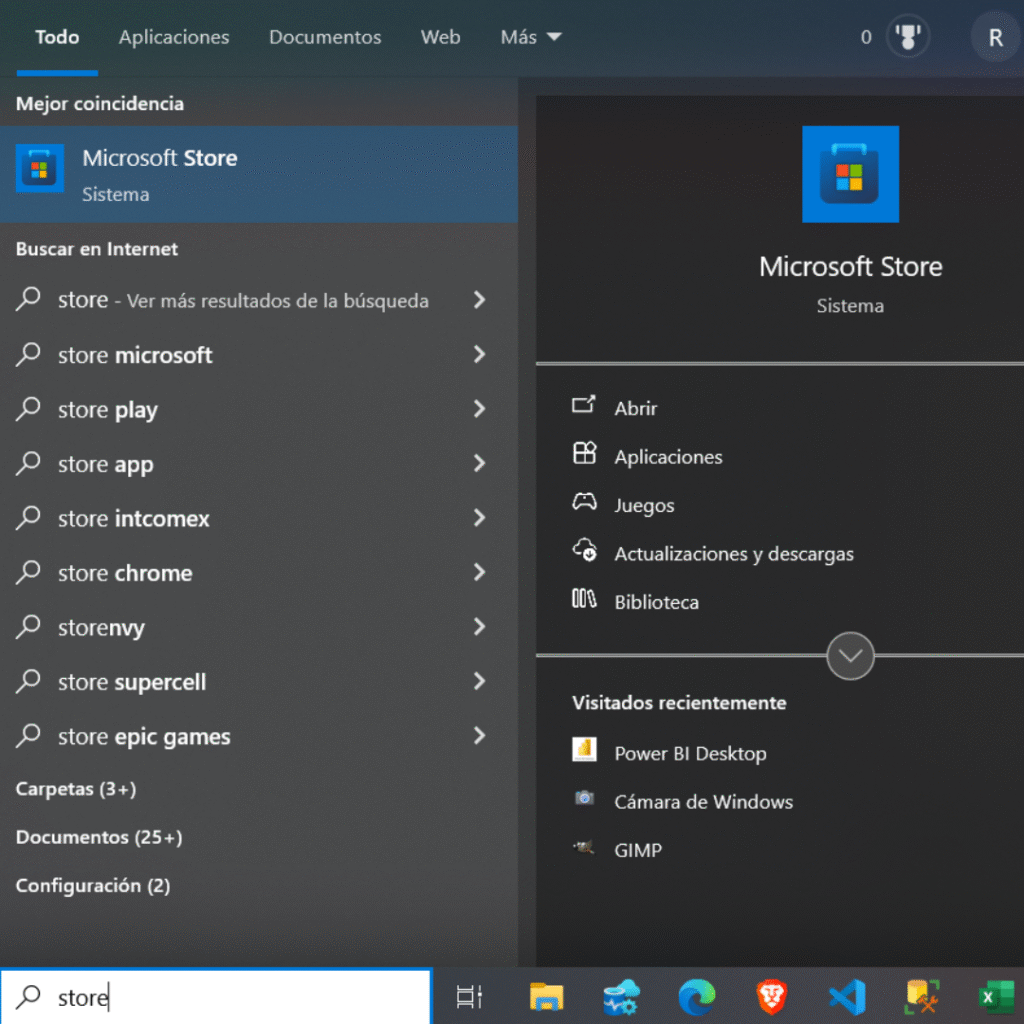Click the search box magnifier icon
This screenshot has width=1024, height=1024.
[x=28, y=997]
